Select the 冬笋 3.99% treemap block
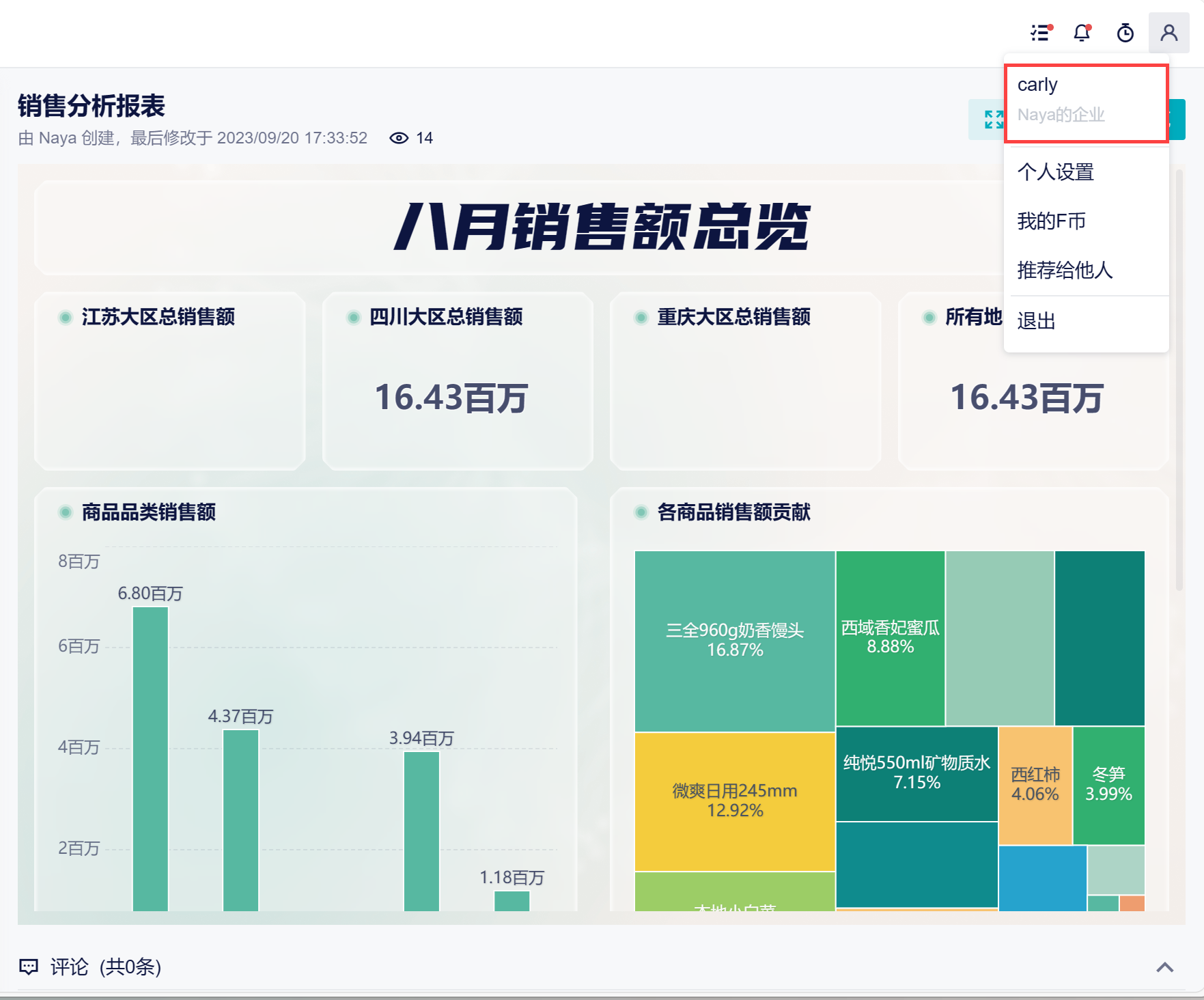Screen dimensions: 1204x1000 coord(1109,786)
